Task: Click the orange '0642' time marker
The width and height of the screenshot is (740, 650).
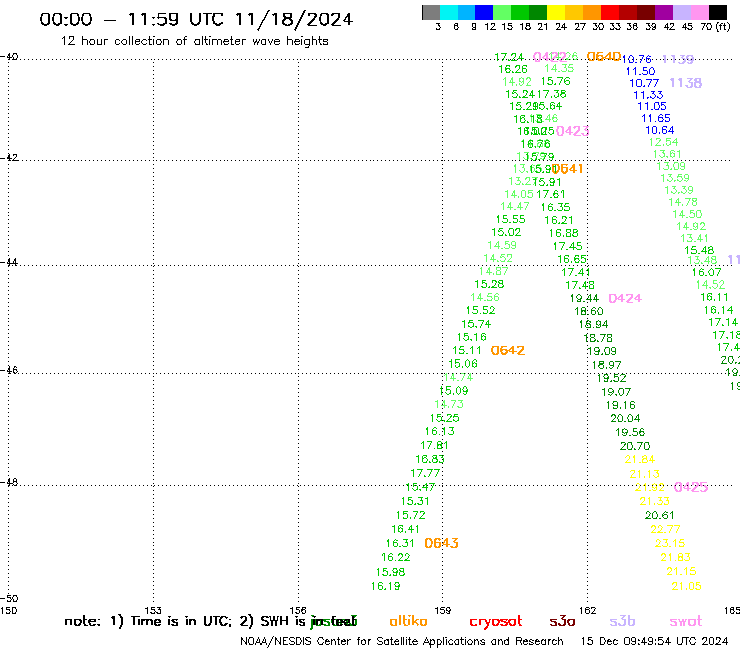Action: pyautogui.click(x=508, y=350)
